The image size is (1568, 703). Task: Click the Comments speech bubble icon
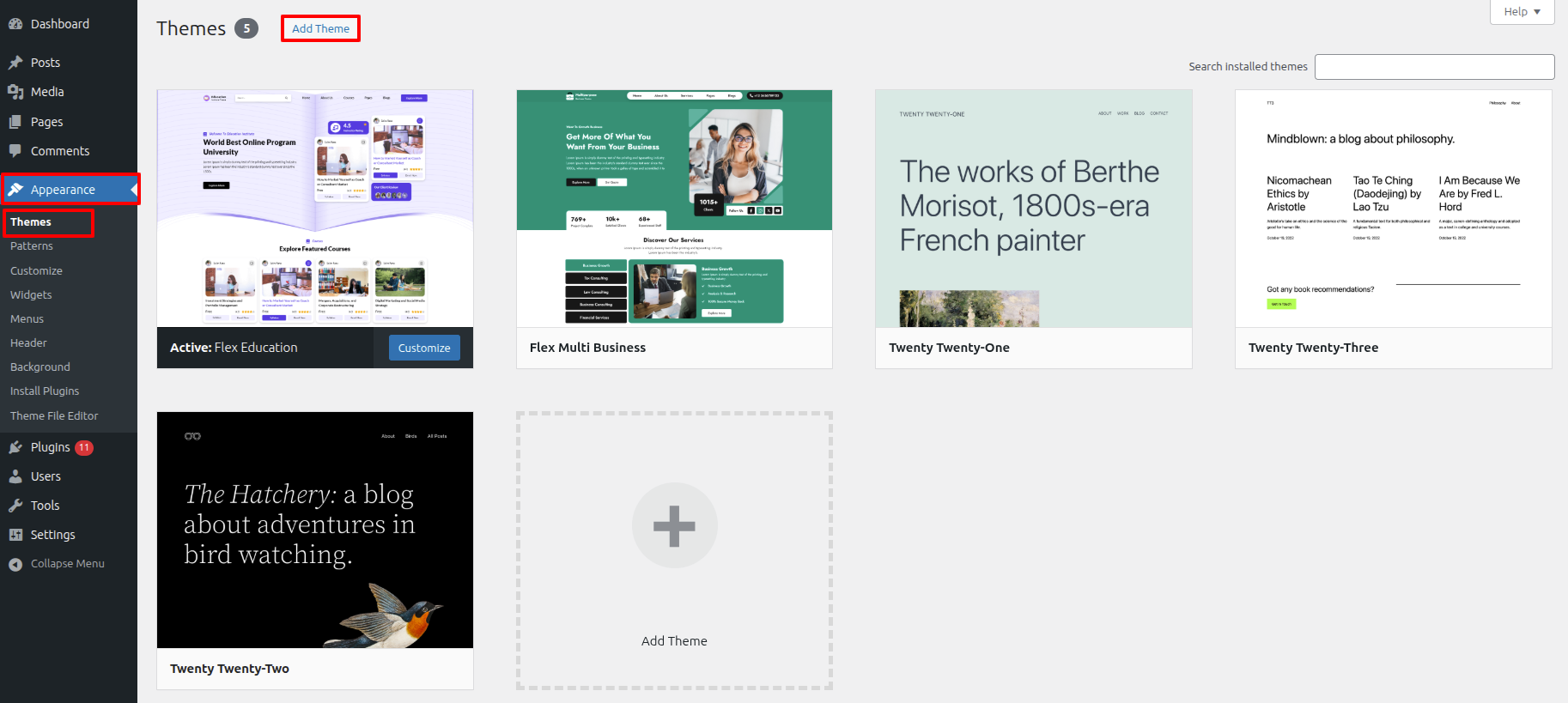pos(15,151)
